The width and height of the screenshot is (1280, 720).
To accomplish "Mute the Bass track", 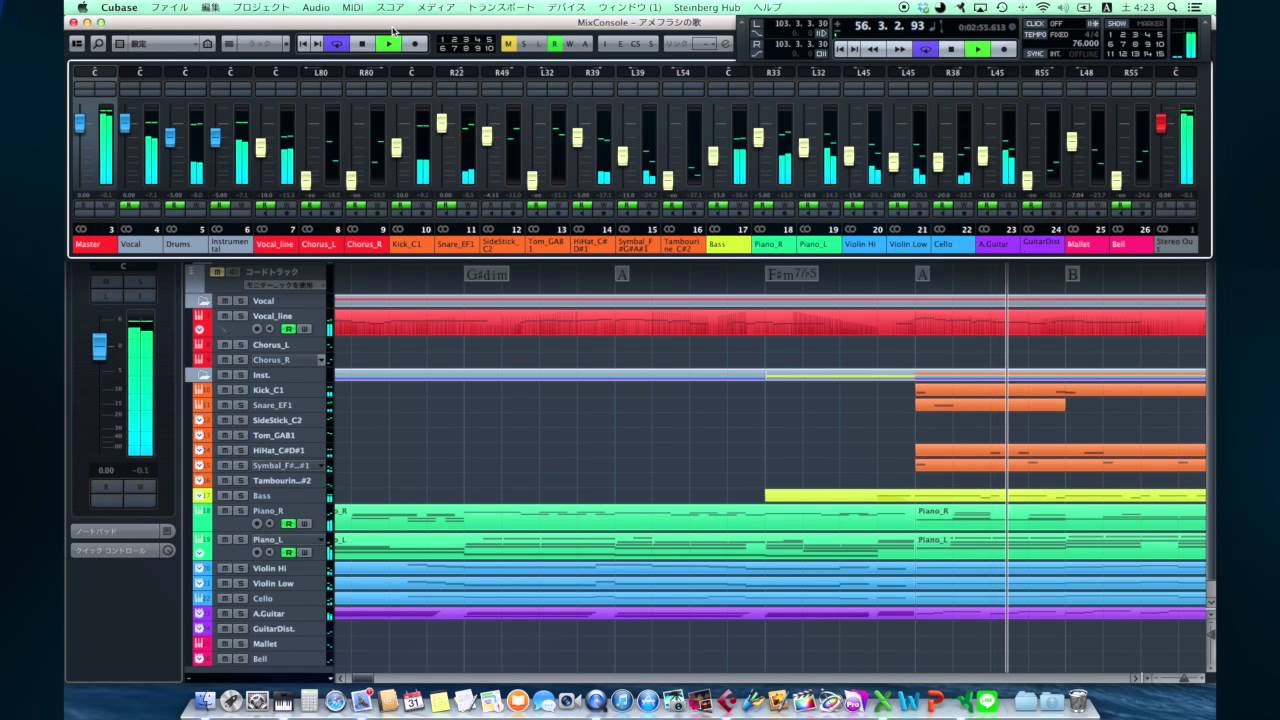I will (225, 496).
